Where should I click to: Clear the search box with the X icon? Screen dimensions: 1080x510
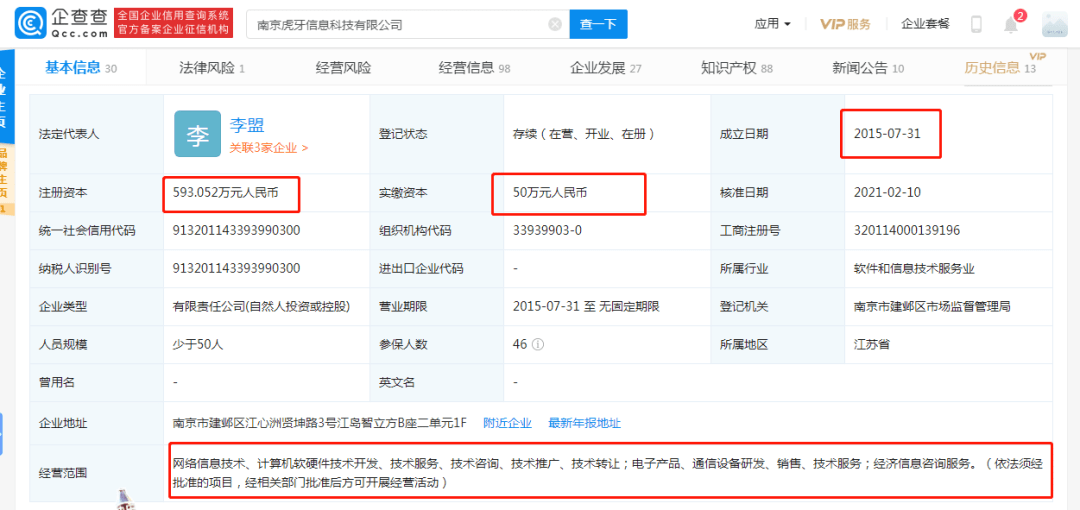click(x=555, y=25)
